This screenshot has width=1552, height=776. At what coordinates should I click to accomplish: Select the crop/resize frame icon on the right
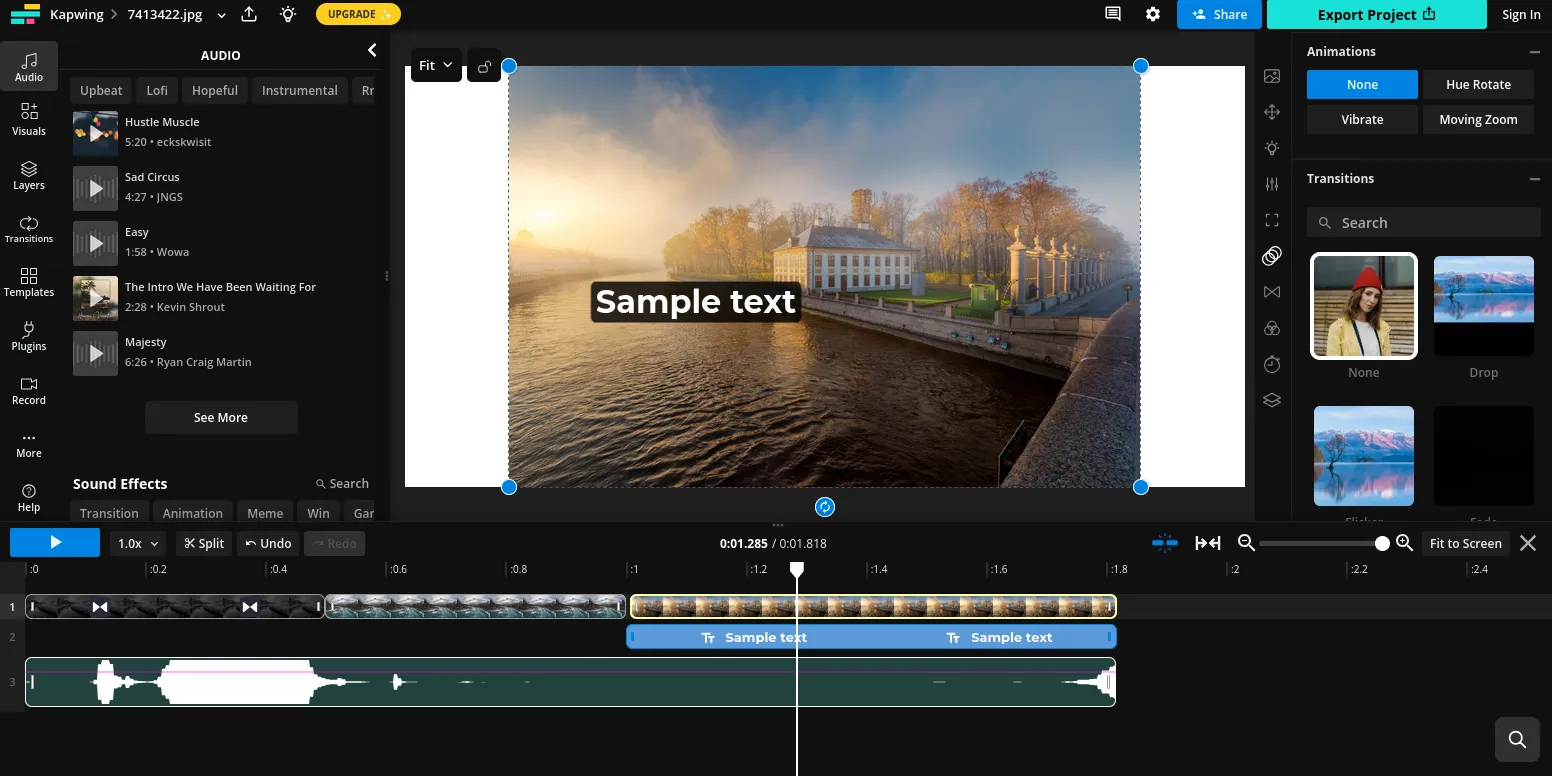(x=1271, y=220)
